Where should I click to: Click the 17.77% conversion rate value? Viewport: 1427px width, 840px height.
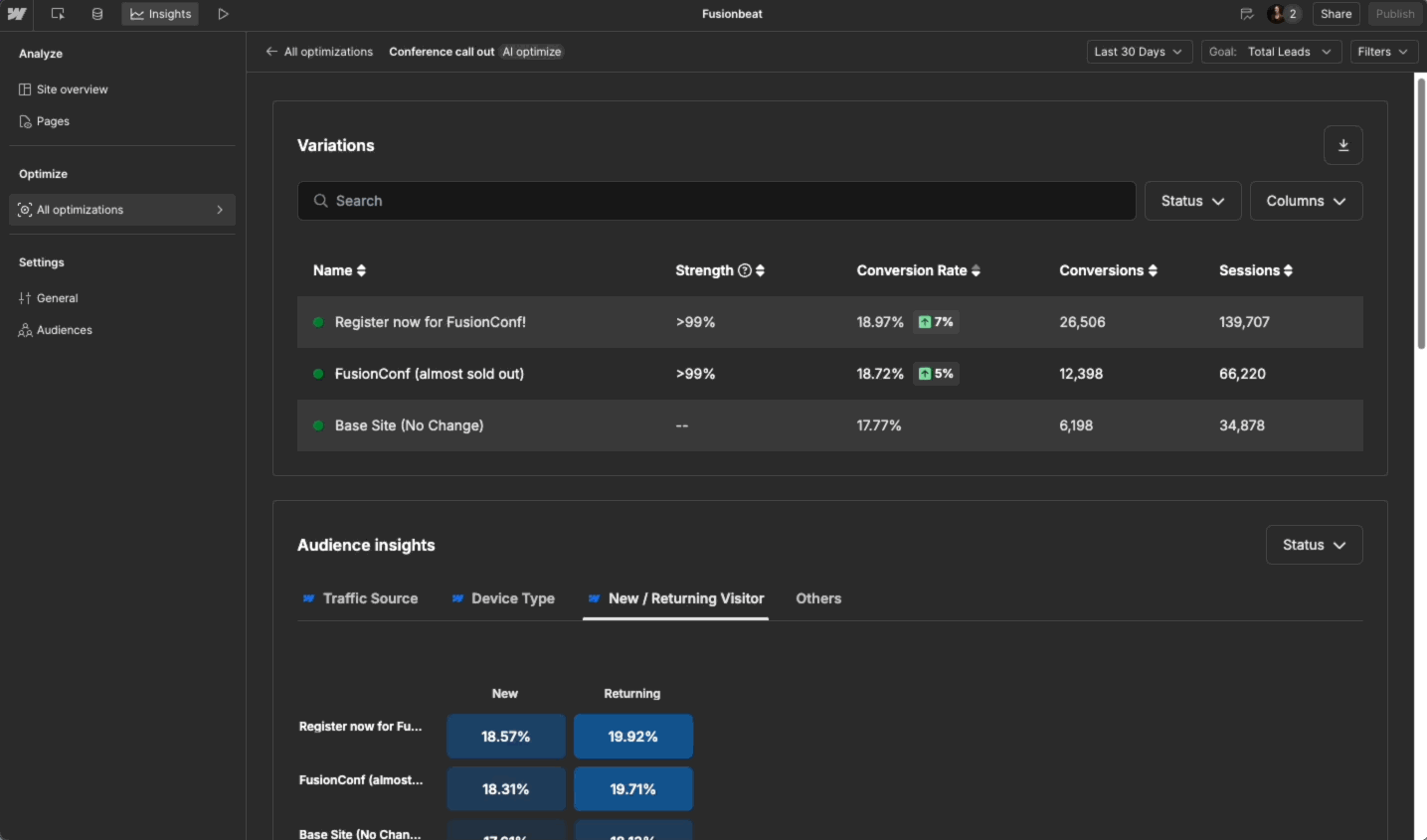coord(879,425)
